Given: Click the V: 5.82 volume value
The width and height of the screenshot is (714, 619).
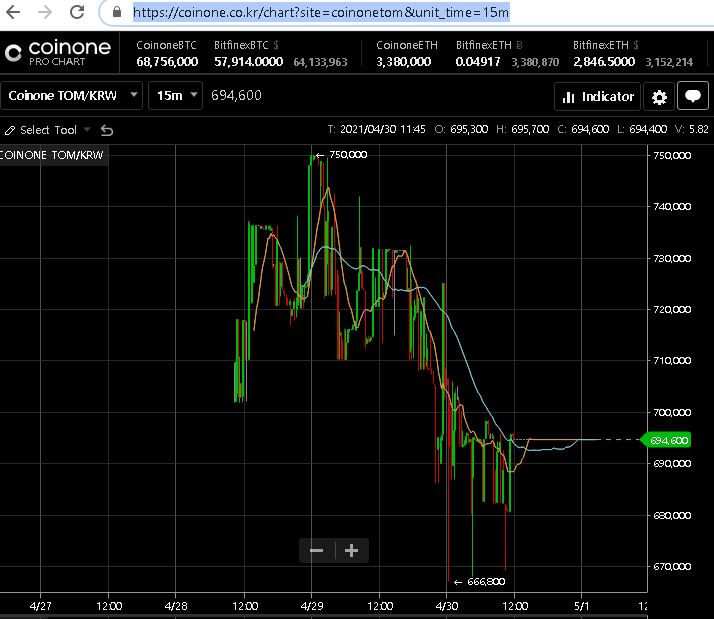Looking at the screenshot, I should [x=692, y=129].
